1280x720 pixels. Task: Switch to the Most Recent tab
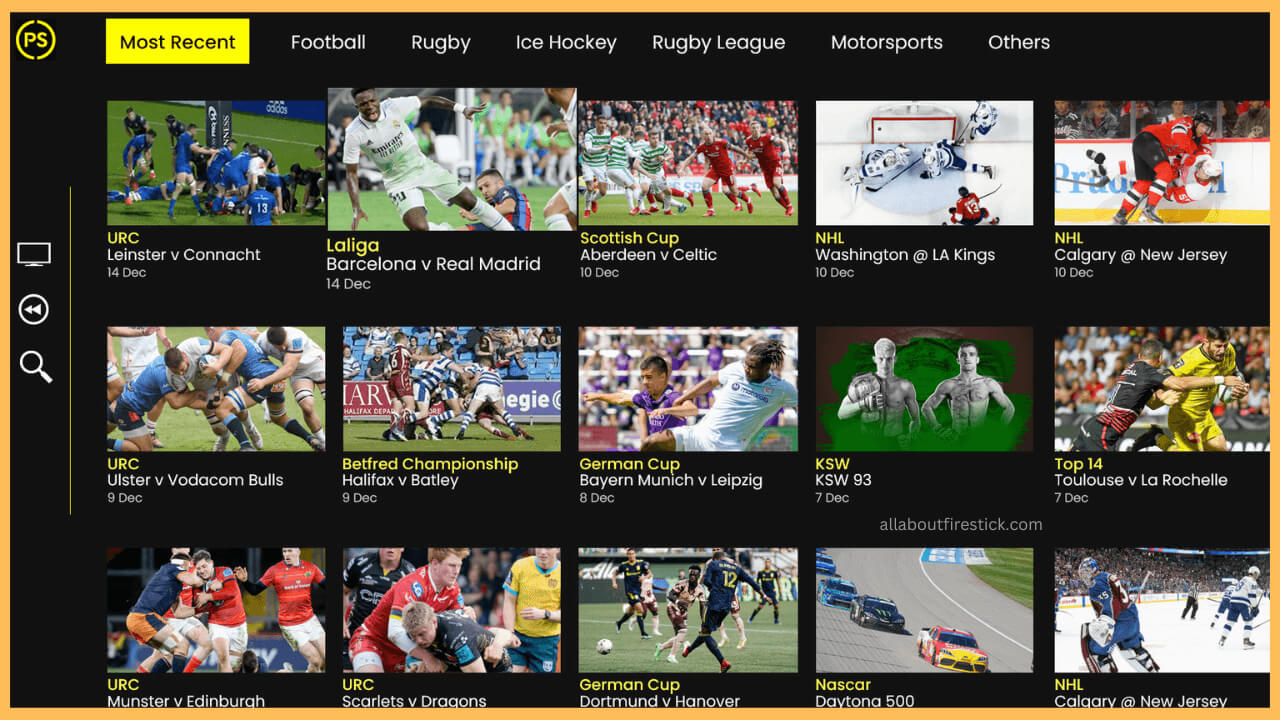[x=177, y=42]
